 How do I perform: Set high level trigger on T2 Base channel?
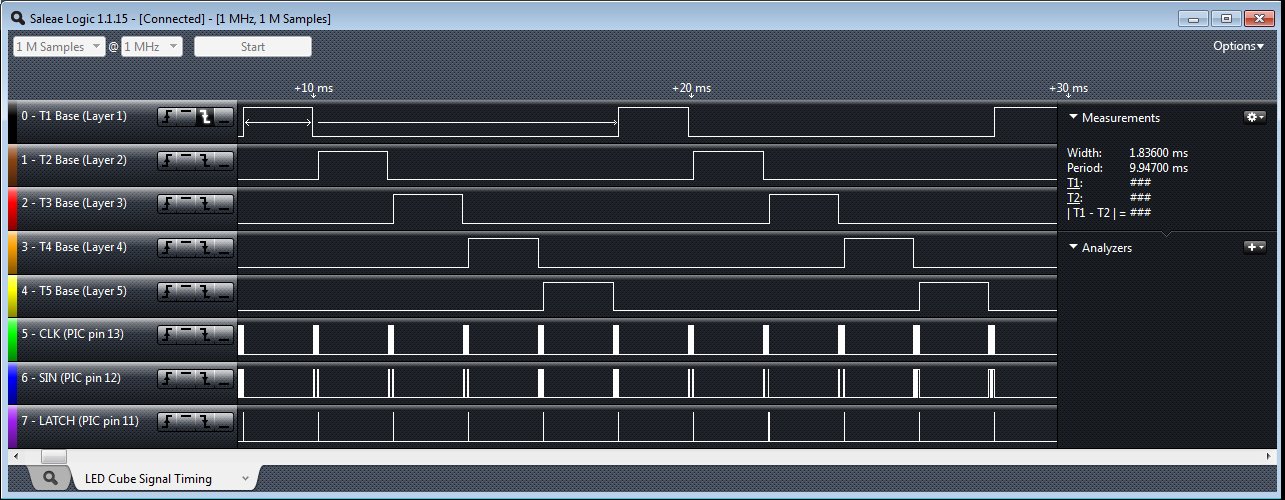[185, 161]
